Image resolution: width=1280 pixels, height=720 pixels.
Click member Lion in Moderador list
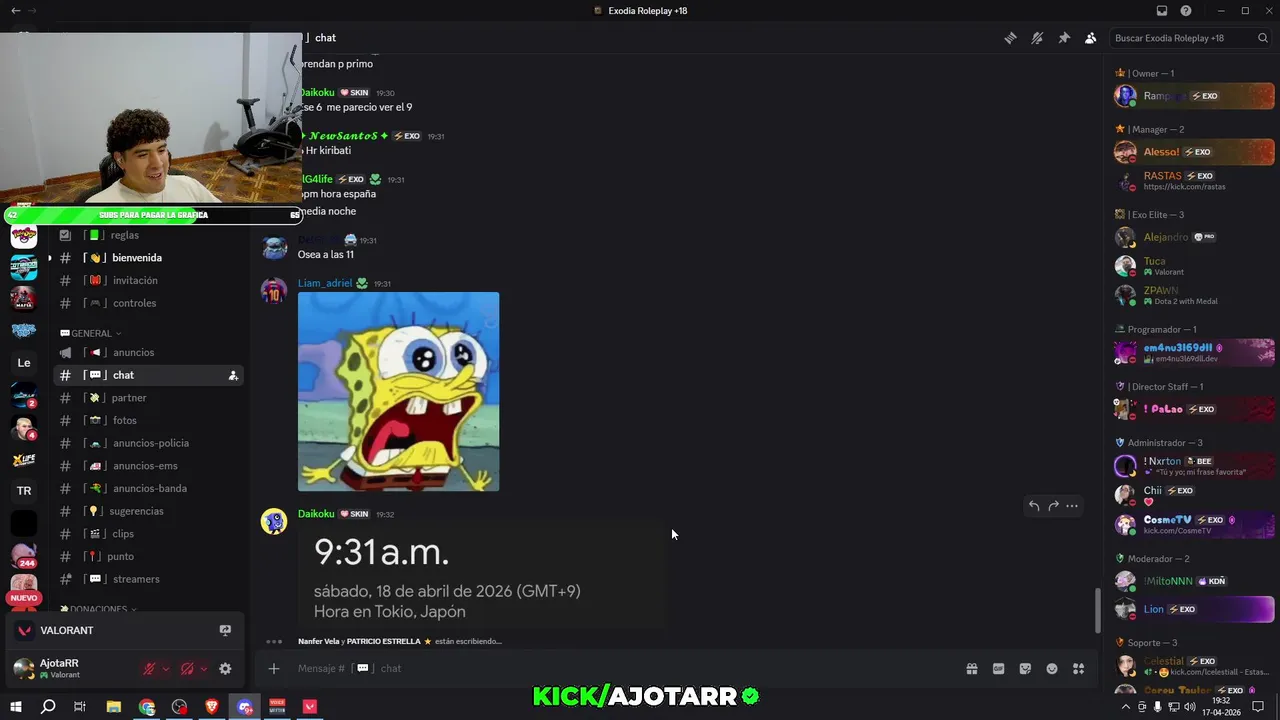pyautogui.click(x=1194, y=609)
